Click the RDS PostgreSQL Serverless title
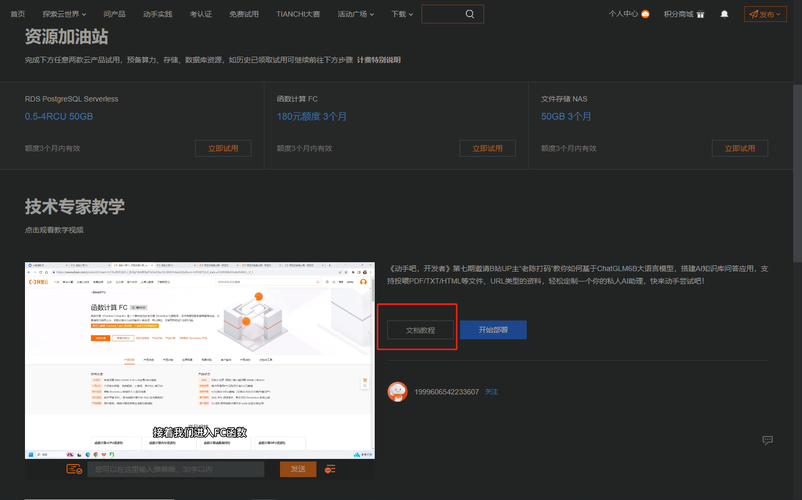This screenshot has width=802, height=500. click(x=71, y=99)
